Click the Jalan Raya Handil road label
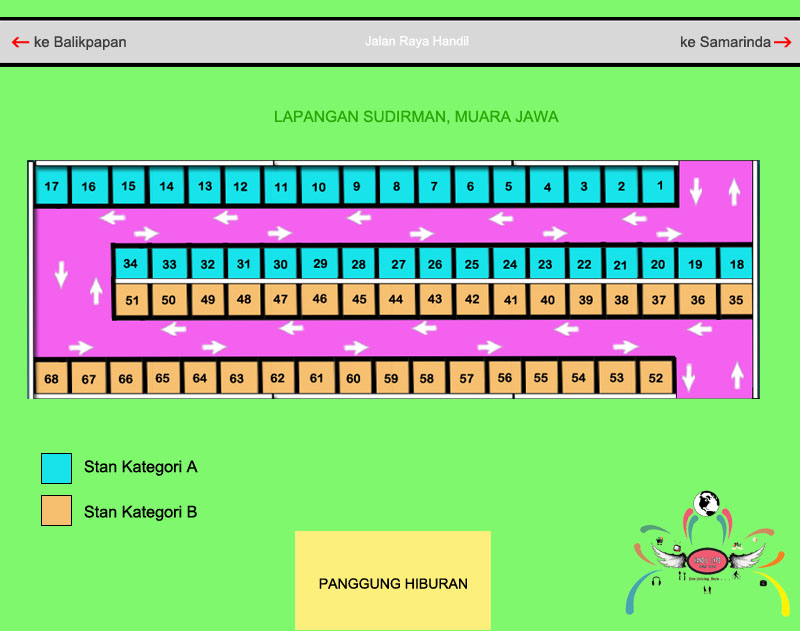The width and height of the screenshot is (800, 631). coord(416,41)
